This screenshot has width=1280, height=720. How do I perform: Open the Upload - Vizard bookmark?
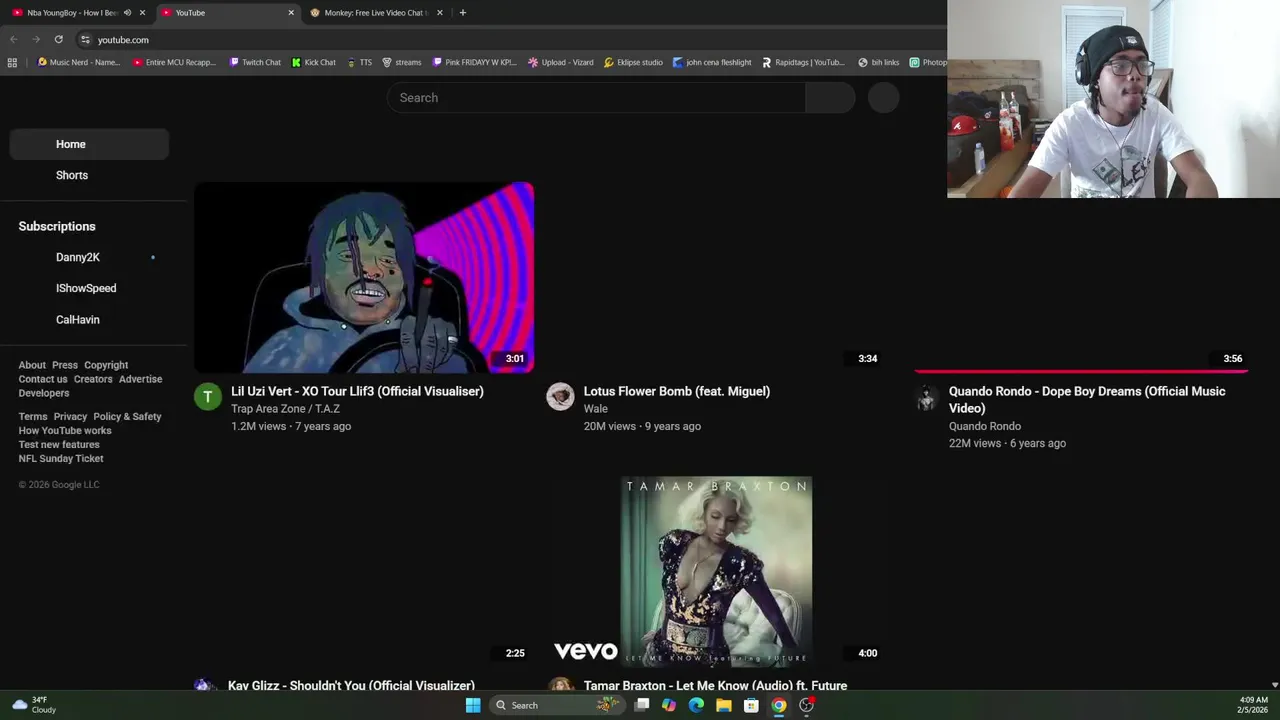[x=560, y=62]
